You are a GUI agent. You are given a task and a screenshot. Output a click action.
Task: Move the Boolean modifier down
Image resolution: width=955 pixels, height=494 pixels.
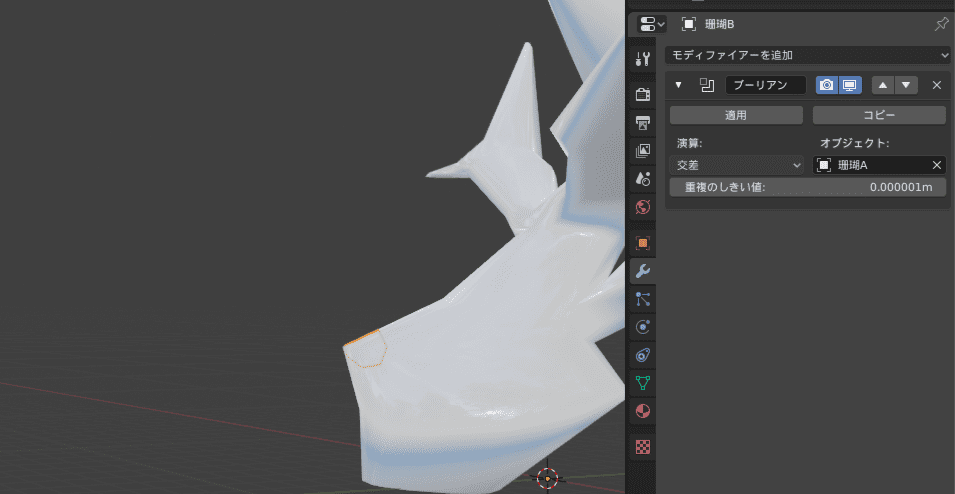tap(906, 85)
